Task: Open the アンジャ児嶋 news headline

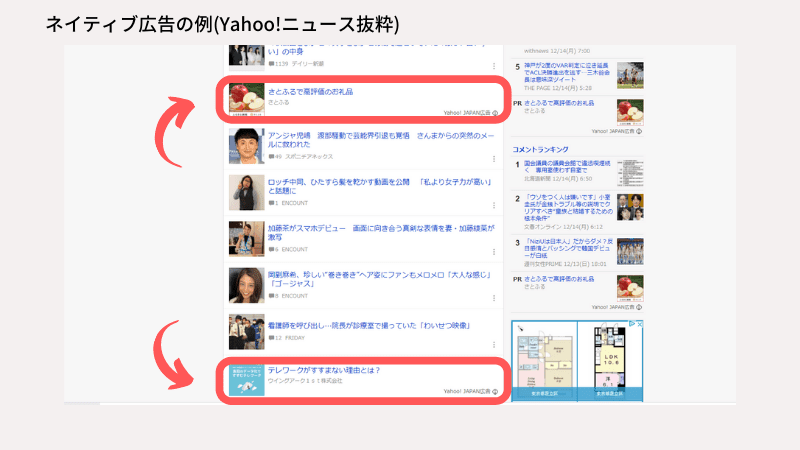Action: pyautogui.click(x=381, y=140)
